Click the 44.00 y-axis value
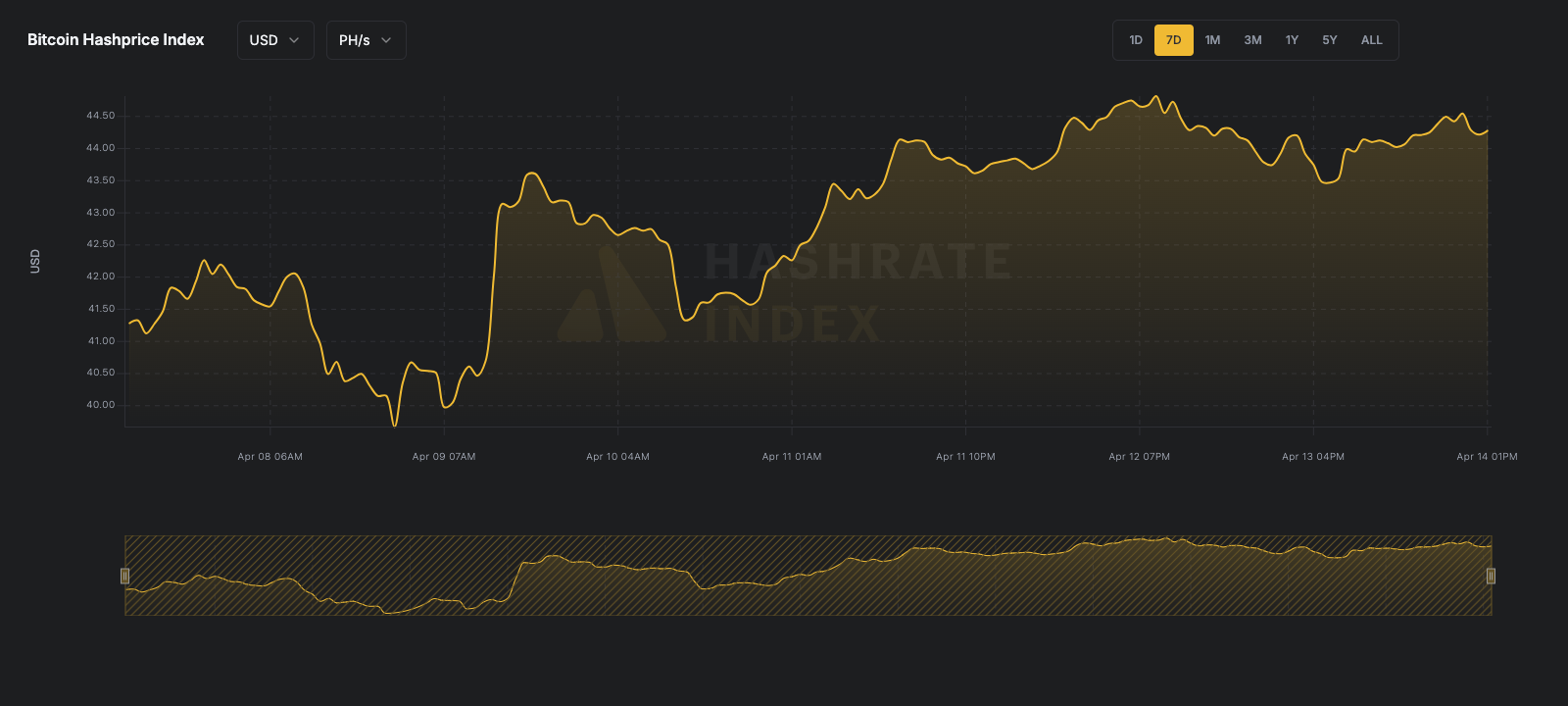 pyautogui.click(x=100, y=148)
